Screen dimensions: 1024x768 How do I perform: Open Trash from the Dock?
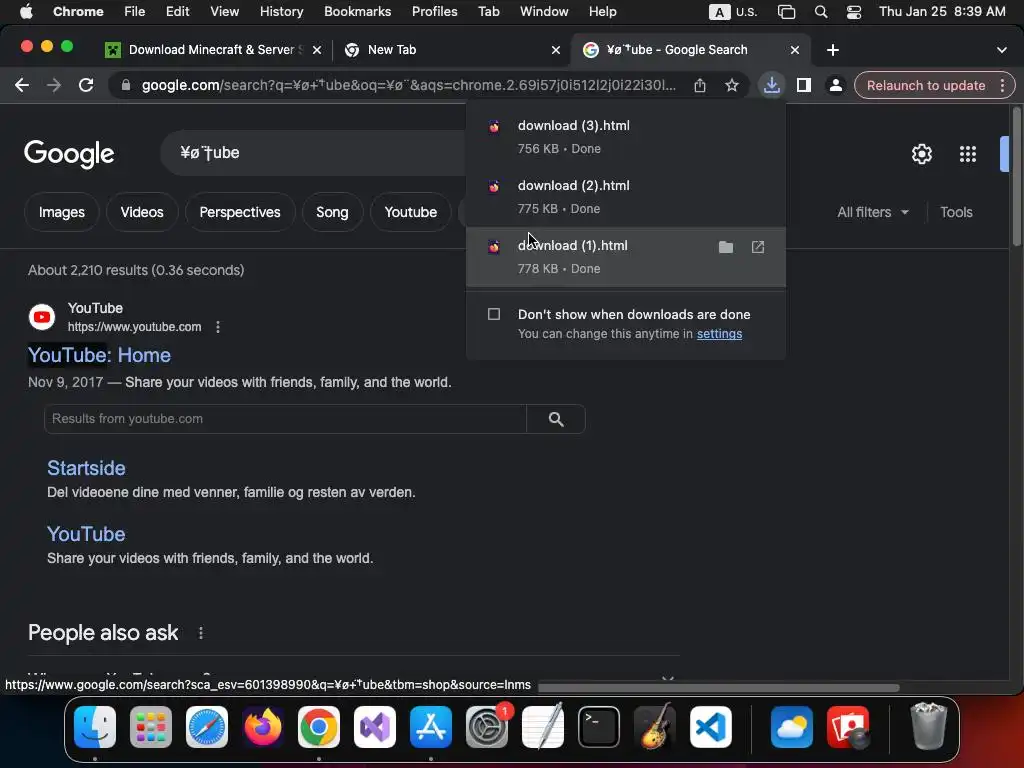pyautogui.click(x=928, y=727)
